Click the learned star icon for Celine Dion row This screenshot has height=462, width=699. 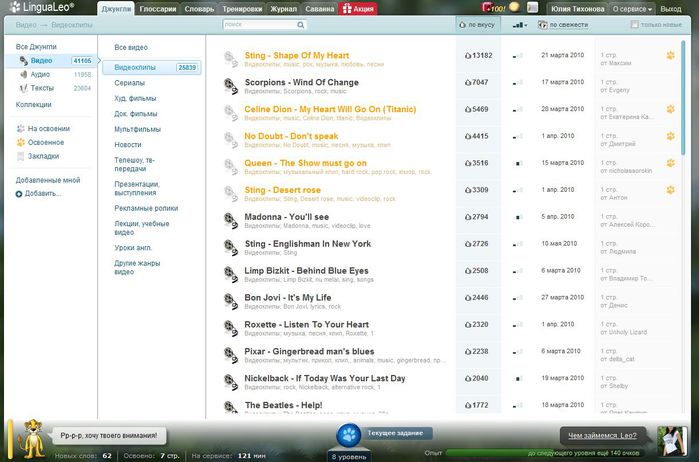pos(670,109)
